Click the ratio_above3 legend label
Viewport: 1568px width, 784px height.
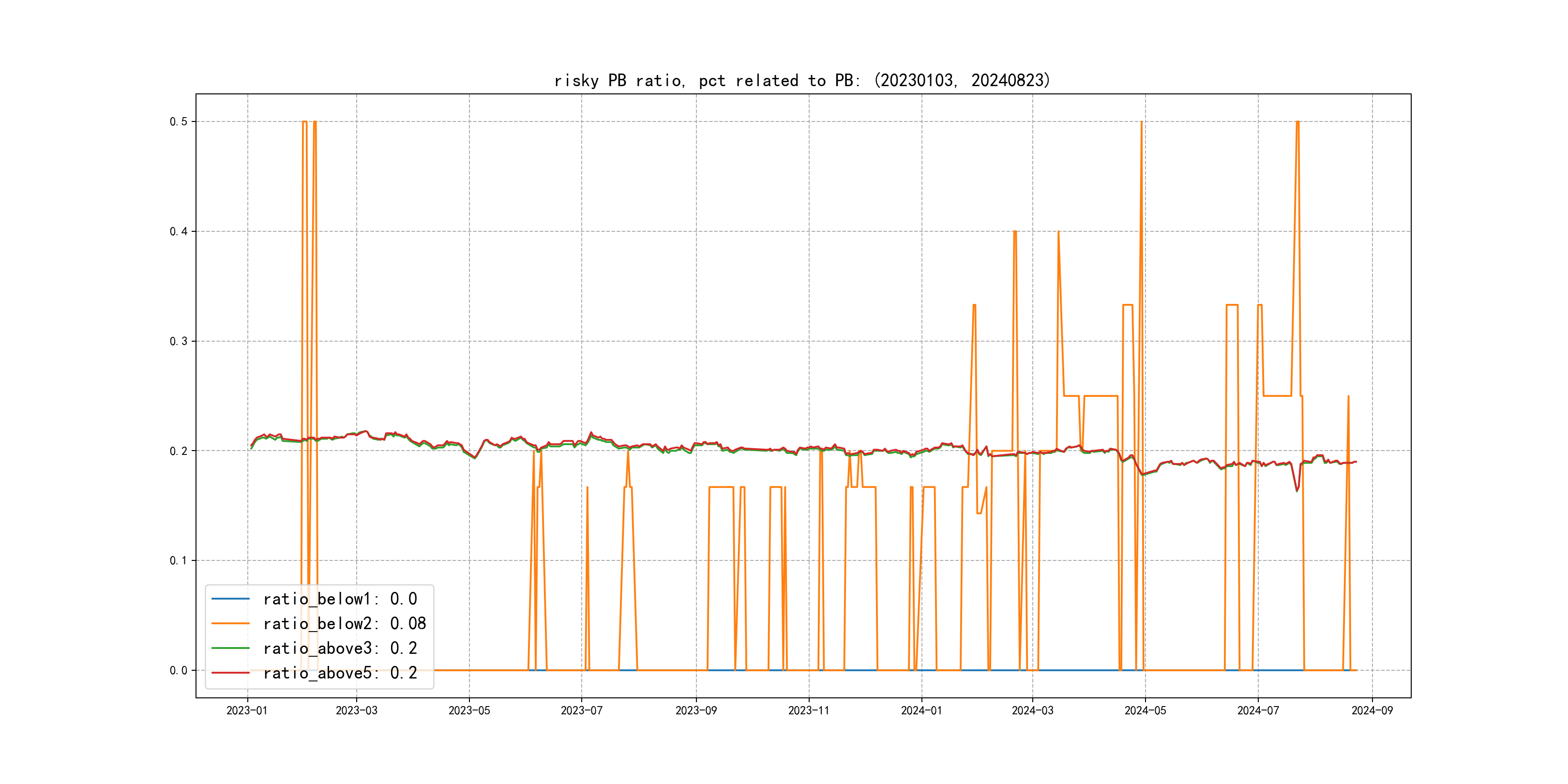pos(340,648)
